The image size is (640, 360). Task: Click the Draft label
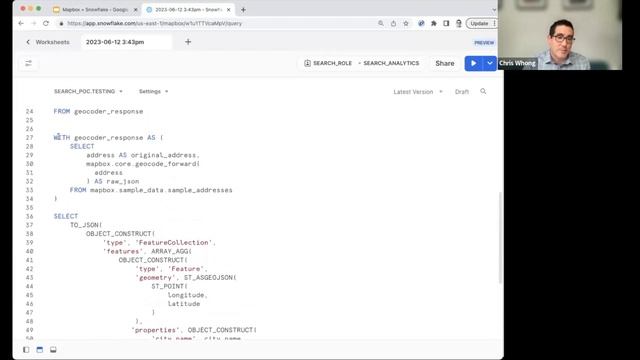coord(462,92)
